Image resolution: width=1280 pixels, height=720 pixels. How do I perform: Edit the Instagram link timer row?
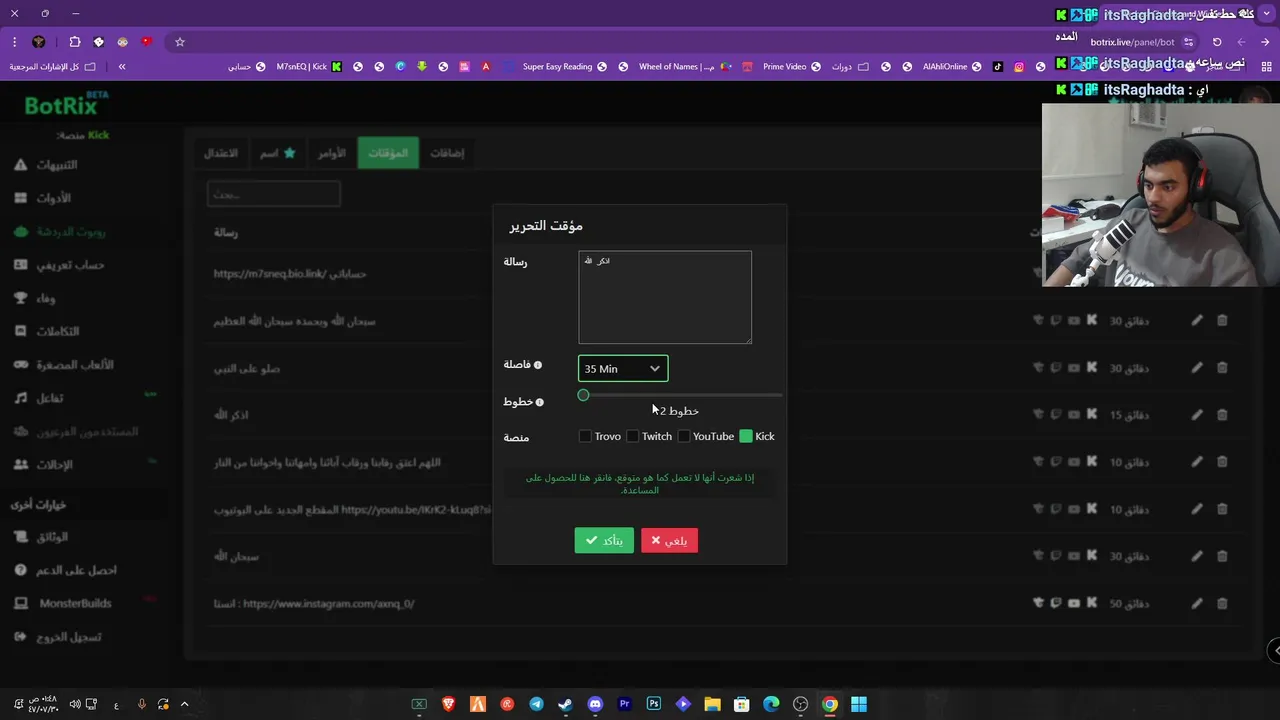click(x=1197, y=603)
